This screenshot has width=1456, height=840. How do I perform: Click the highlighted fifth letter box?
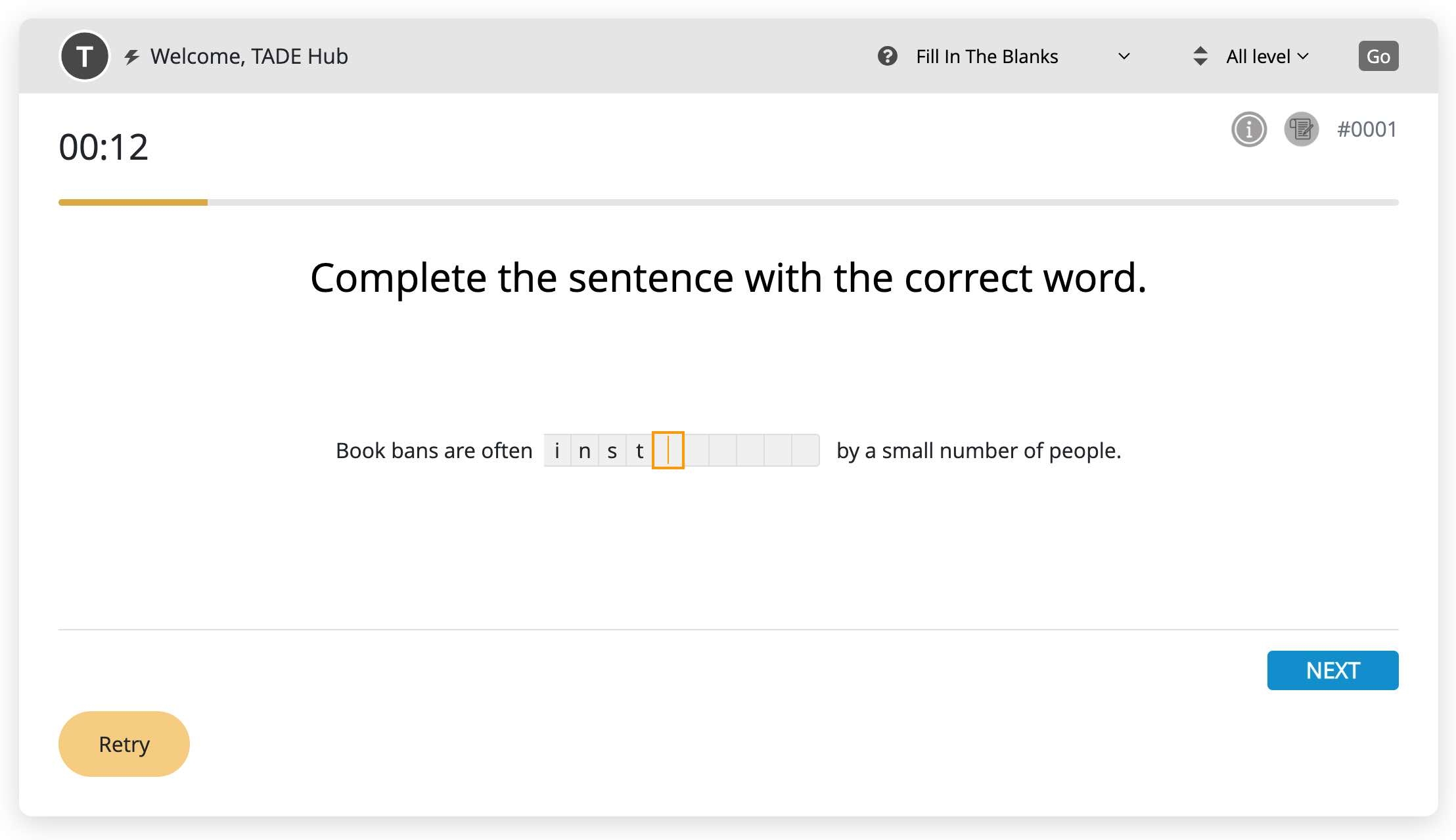(668, 451)
